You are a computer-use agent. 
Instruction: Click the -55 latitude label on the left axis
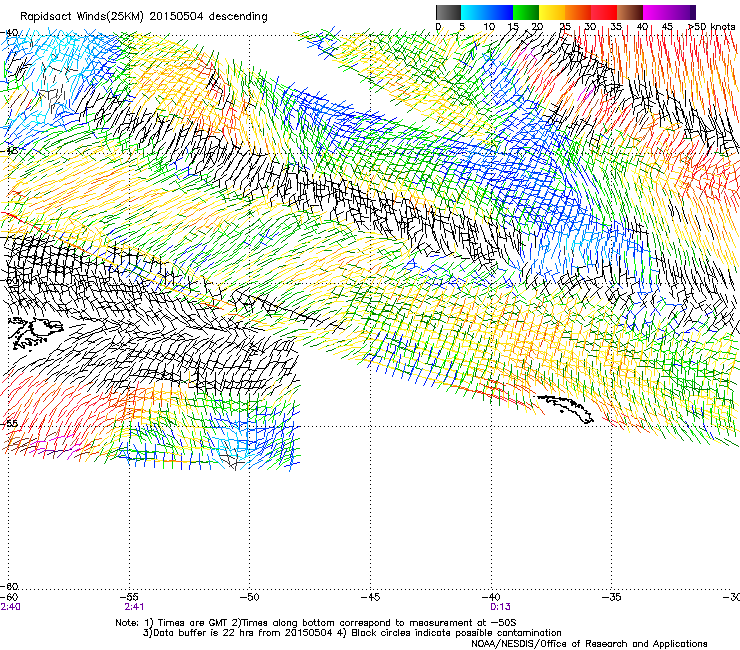point(9,423)
